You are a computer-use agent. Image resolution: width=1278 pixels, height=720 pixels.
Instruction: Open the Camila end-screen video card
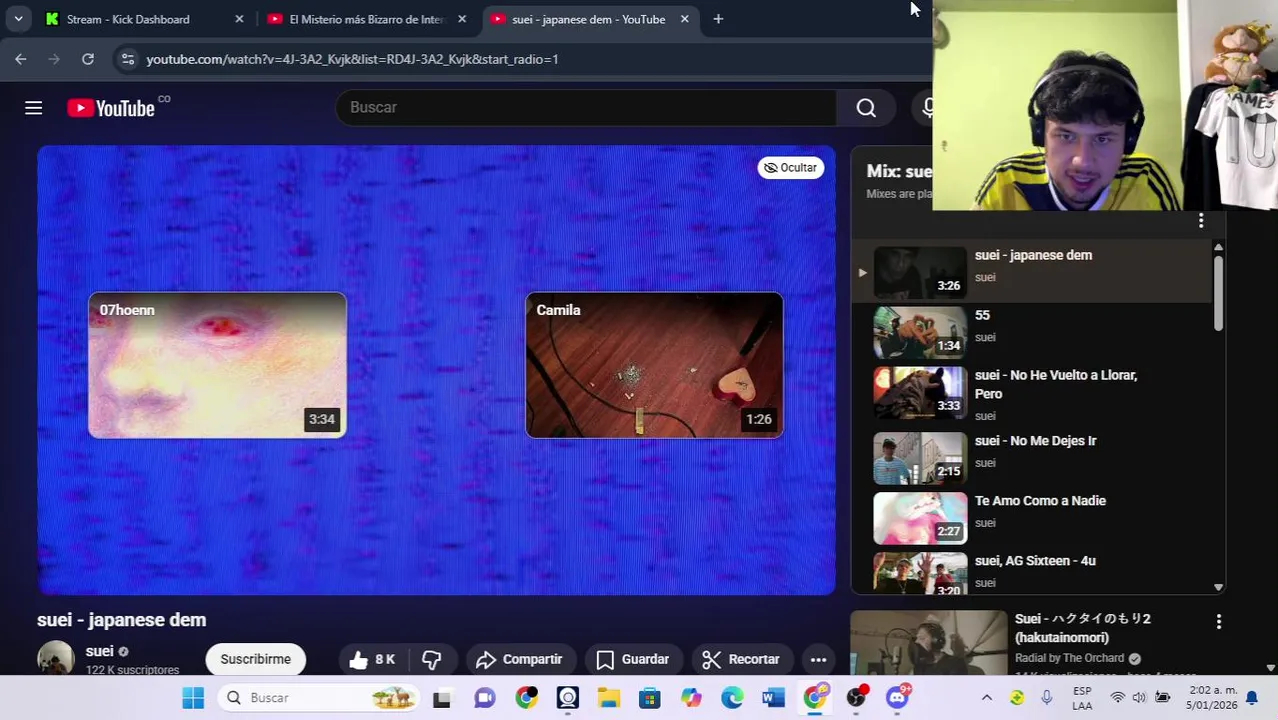click(654, 365)
